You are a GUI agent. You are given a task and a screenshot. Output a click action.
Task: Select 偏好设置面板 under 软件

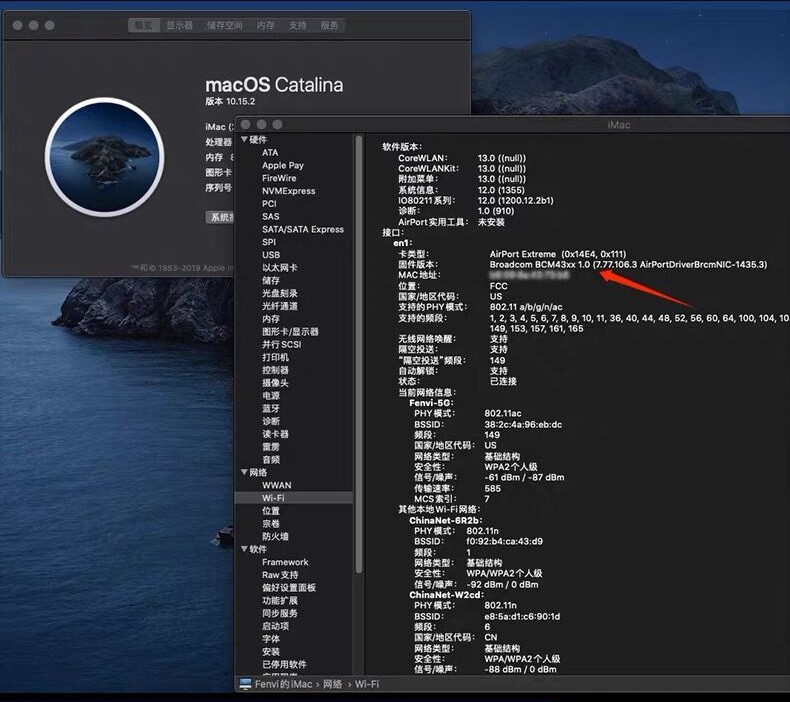click(289, 588)
